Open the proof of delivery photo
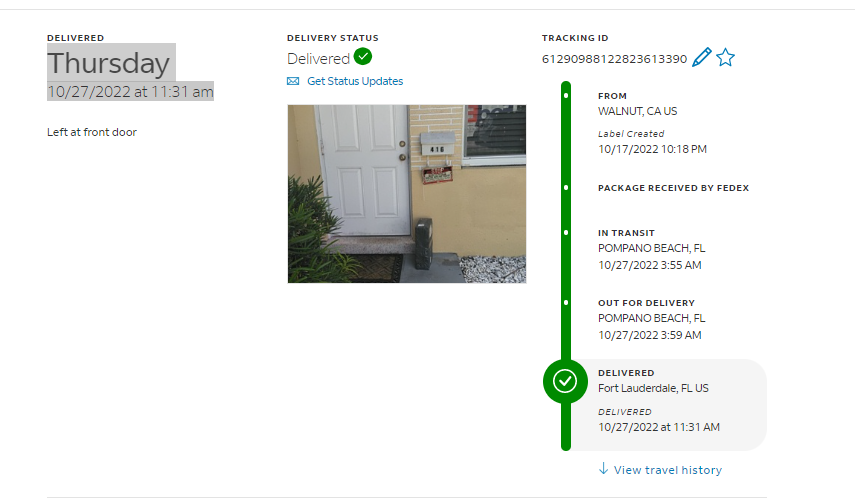Image resolution: width=855 pixels, height=504 pixels. click(x=407, y=194)
